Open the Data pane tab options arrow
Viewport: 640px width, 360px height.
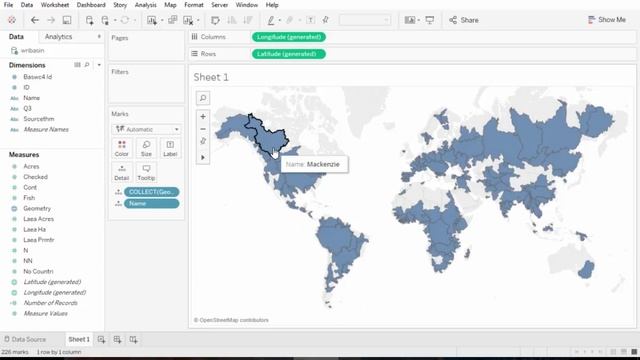click(99, 37)
